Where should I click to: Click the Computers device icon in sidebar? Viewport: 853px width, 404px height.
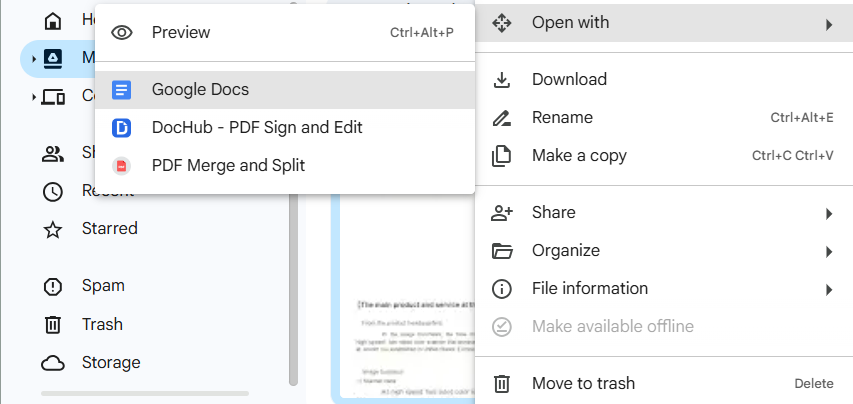coord(53,97)
